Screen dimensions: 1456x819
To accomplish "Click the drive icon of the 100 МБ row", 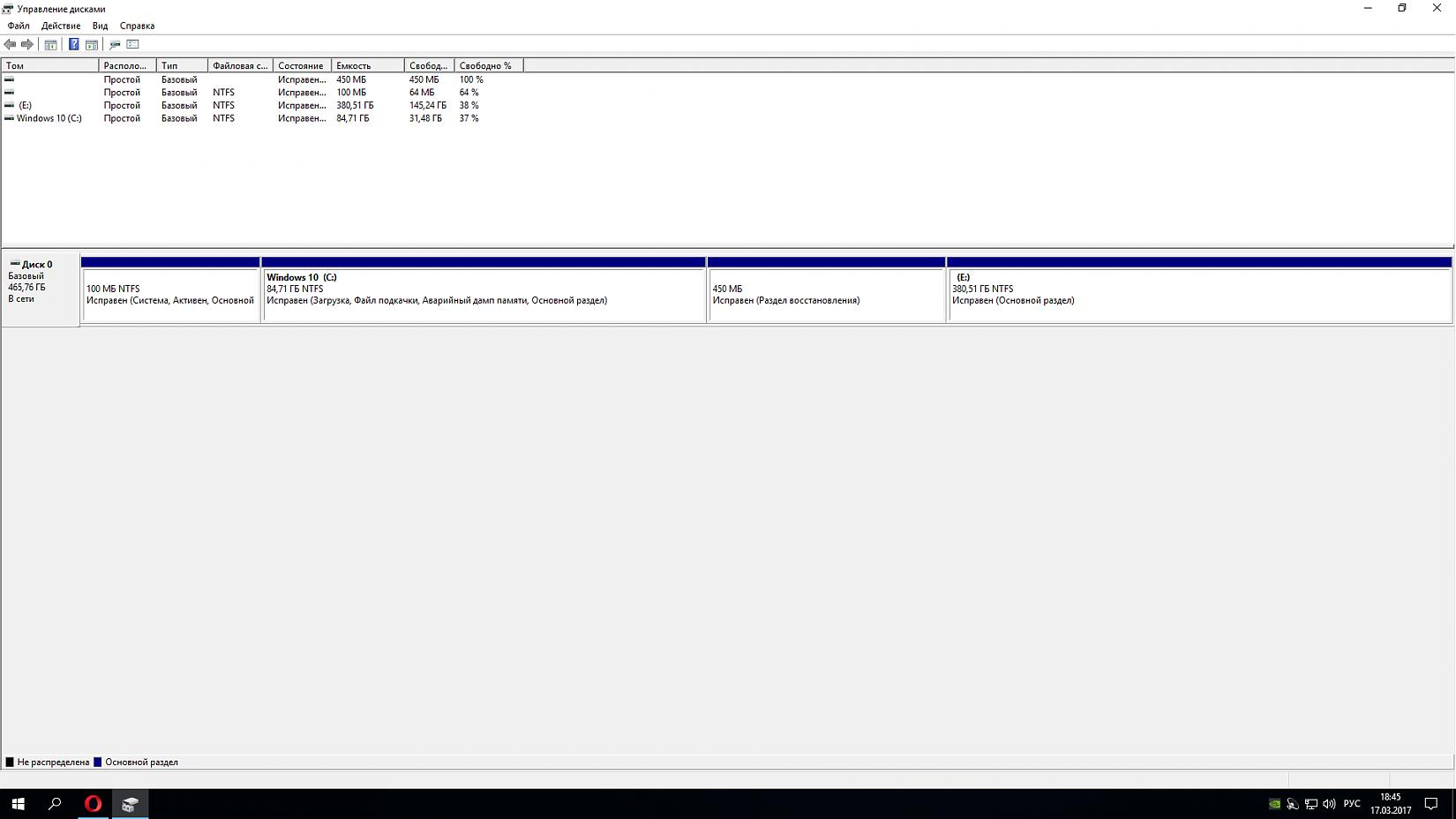I will pos(10,93).
